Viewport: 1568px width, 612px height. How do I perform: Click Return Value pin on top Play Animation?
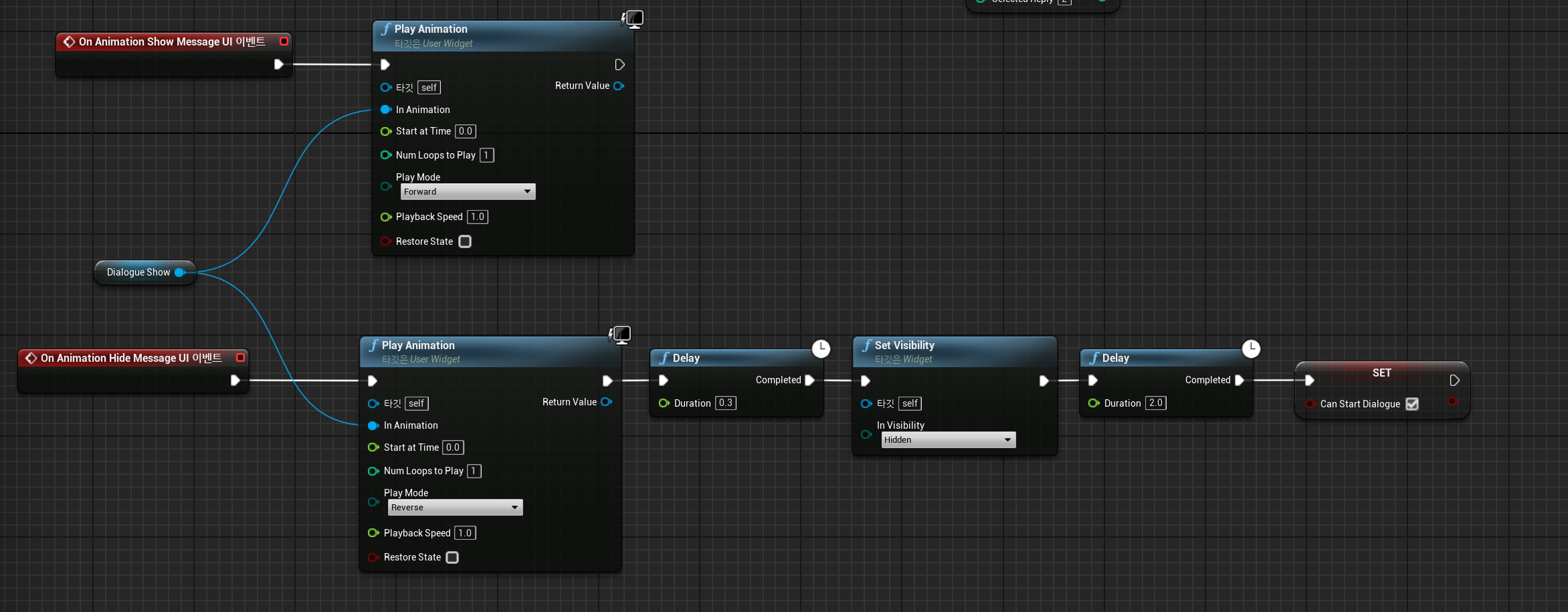click(x=619, y=86)
